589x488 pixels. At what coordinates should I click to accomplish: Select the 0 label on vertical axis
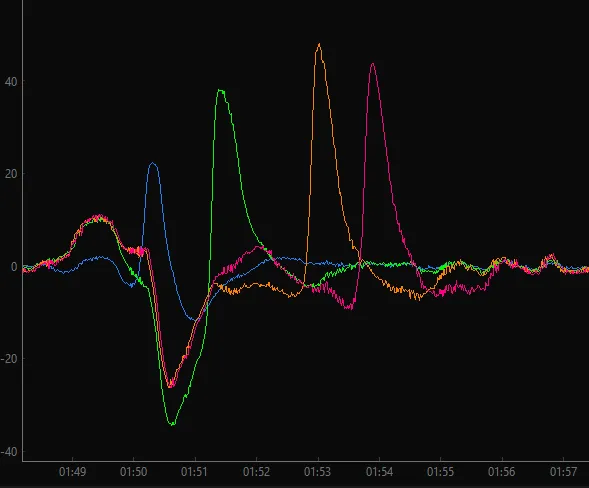(14, 267)
